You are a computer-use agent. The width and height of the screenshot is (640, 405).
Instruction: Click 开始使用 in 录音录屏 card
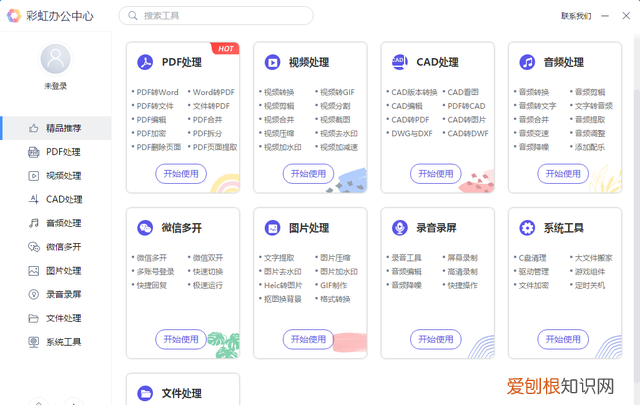tap(436, 339)
